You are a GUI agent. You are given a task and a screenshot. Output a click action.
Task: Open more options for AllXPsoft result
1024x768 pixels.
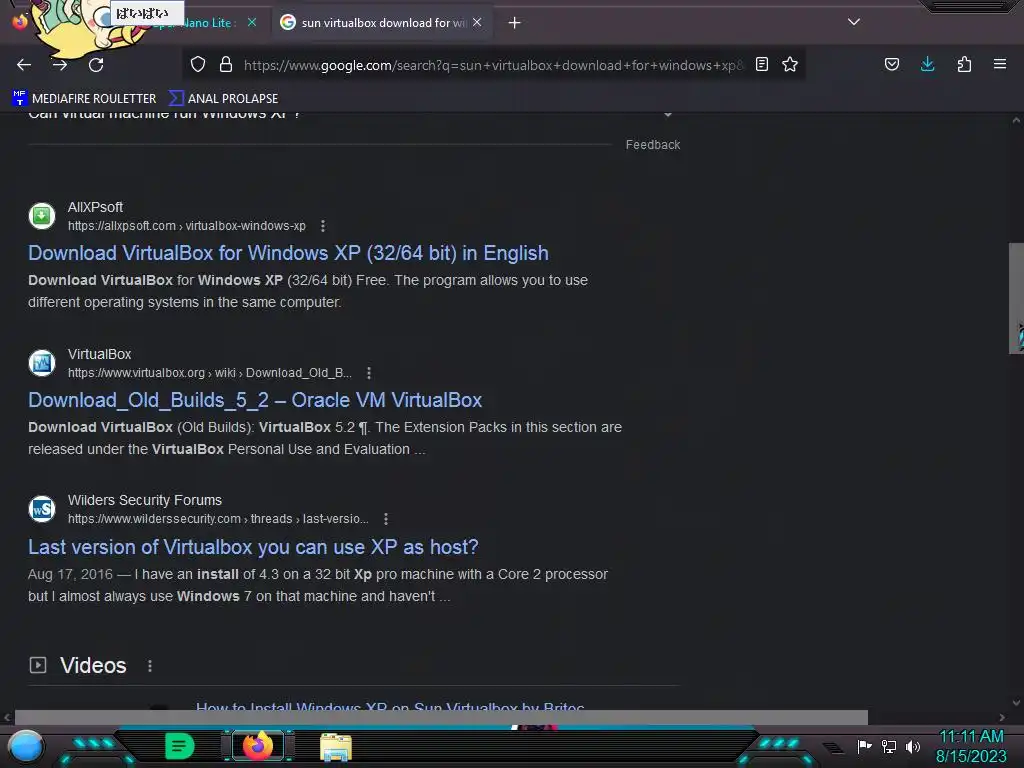click(x=323, y=226)
